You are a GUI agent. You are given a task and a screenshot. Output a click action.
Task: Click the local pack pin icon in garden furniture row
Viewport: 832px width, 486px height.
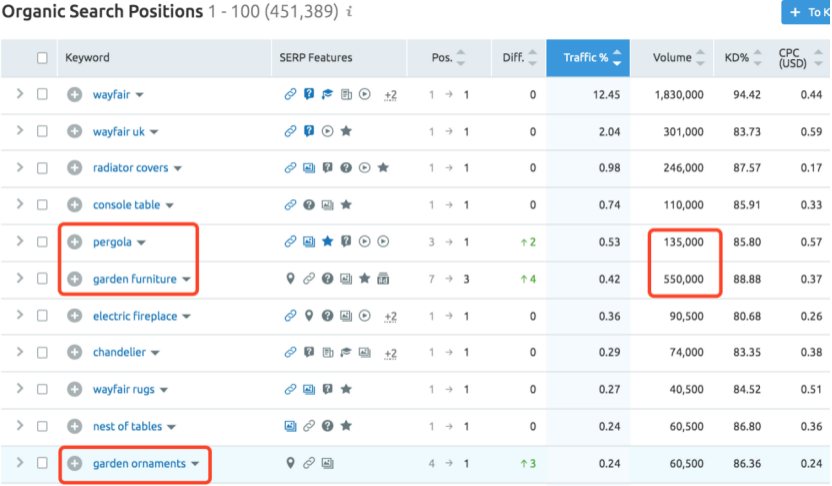(x=290, y=279)
